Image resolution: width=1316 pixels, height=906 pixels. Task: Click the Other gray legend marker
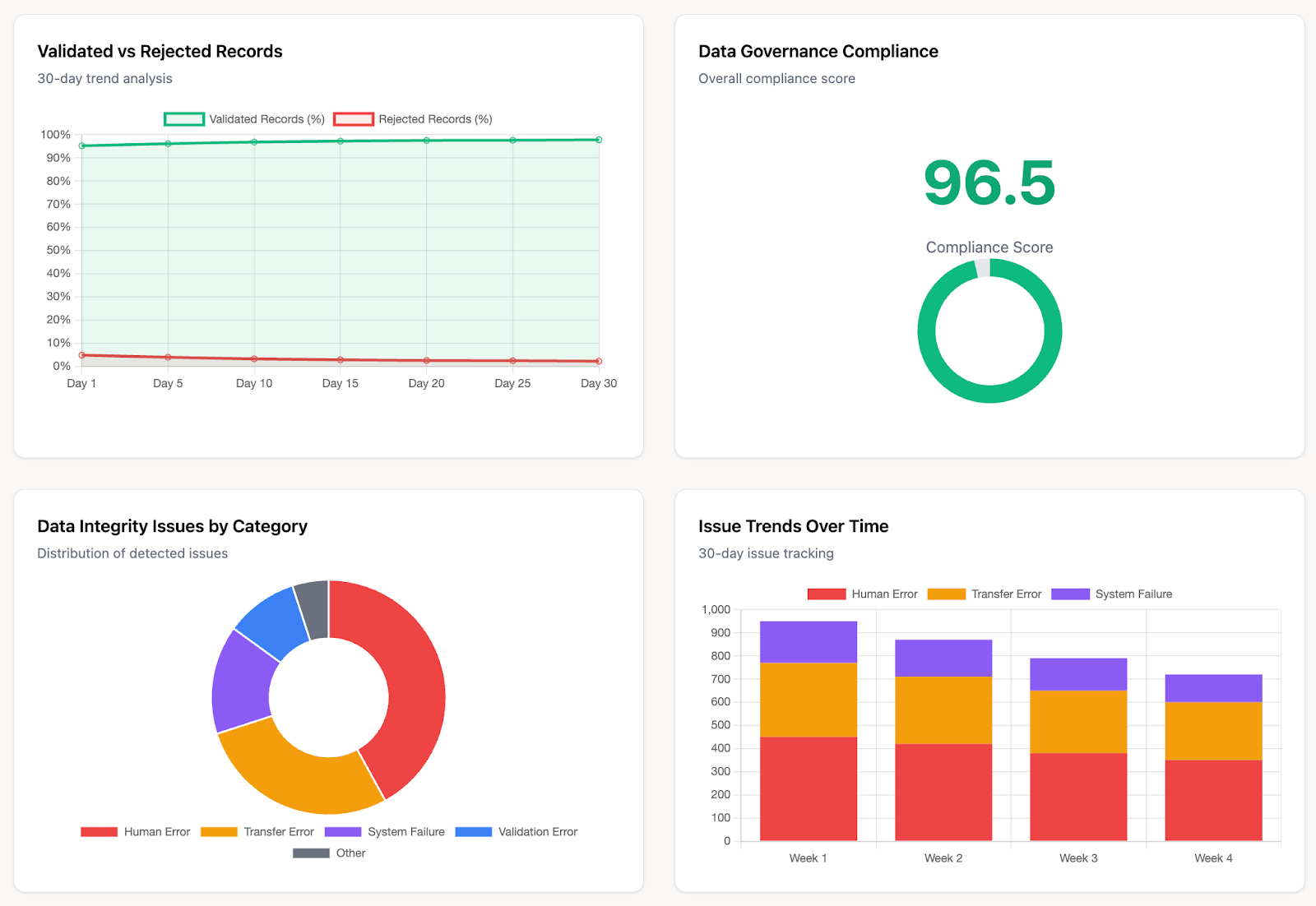[x=309, y=853]
